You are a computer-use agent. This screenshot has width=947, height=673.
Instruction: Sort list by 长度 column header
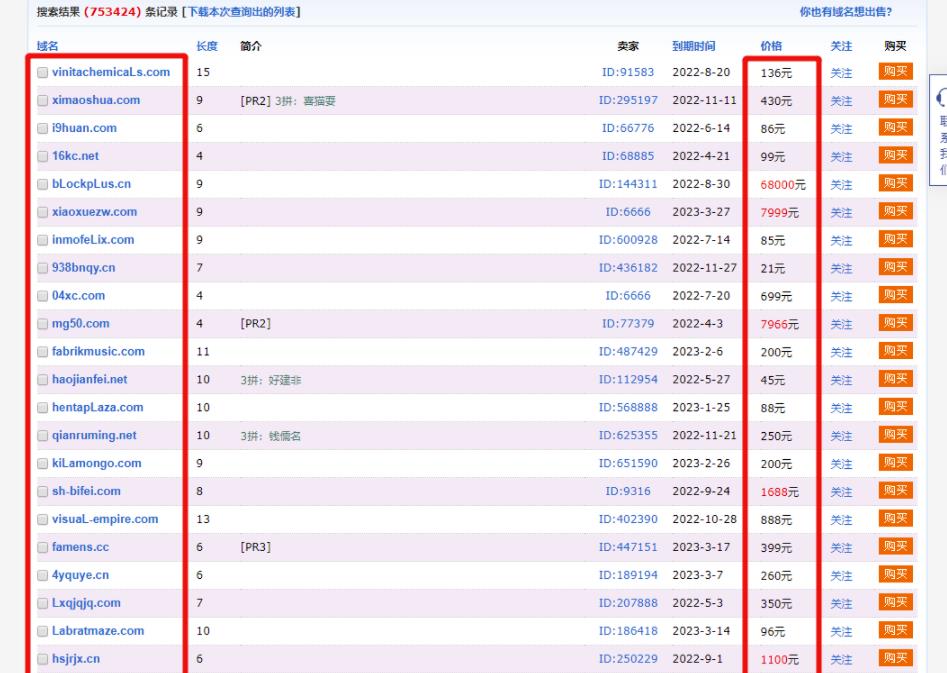click(x=207, y=46)
